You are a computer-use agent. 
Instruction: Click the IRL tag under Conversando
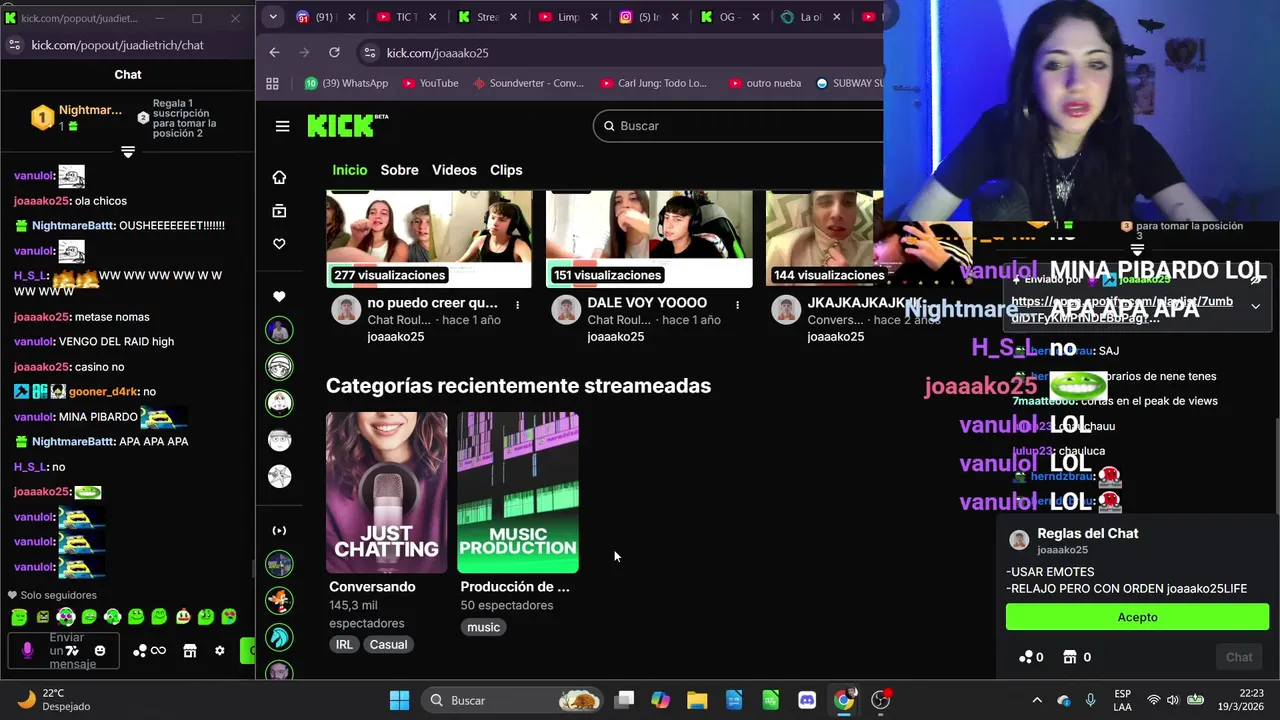point(344,645)
